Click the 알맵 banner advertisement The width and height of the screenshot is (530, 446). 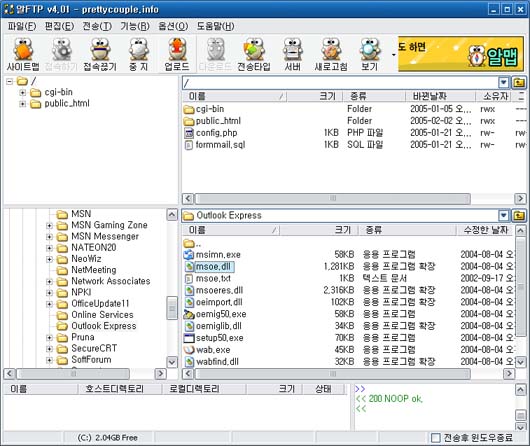pos(461,54)
